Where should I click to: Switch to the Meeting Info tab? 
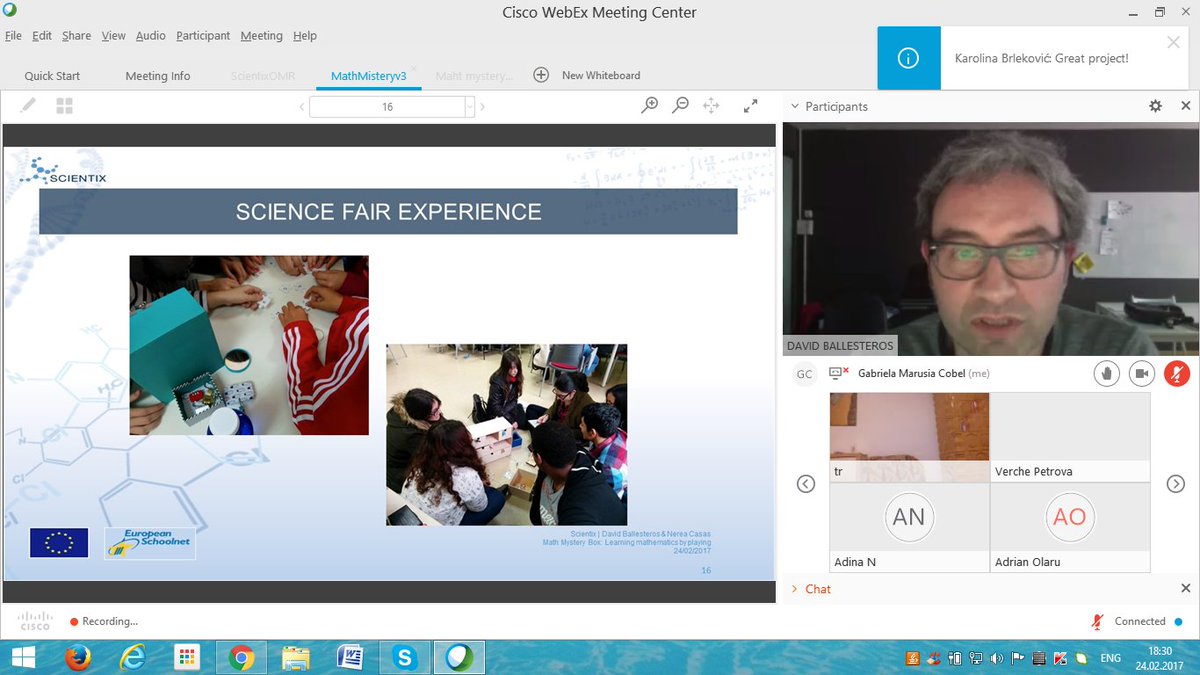(158, 75)
